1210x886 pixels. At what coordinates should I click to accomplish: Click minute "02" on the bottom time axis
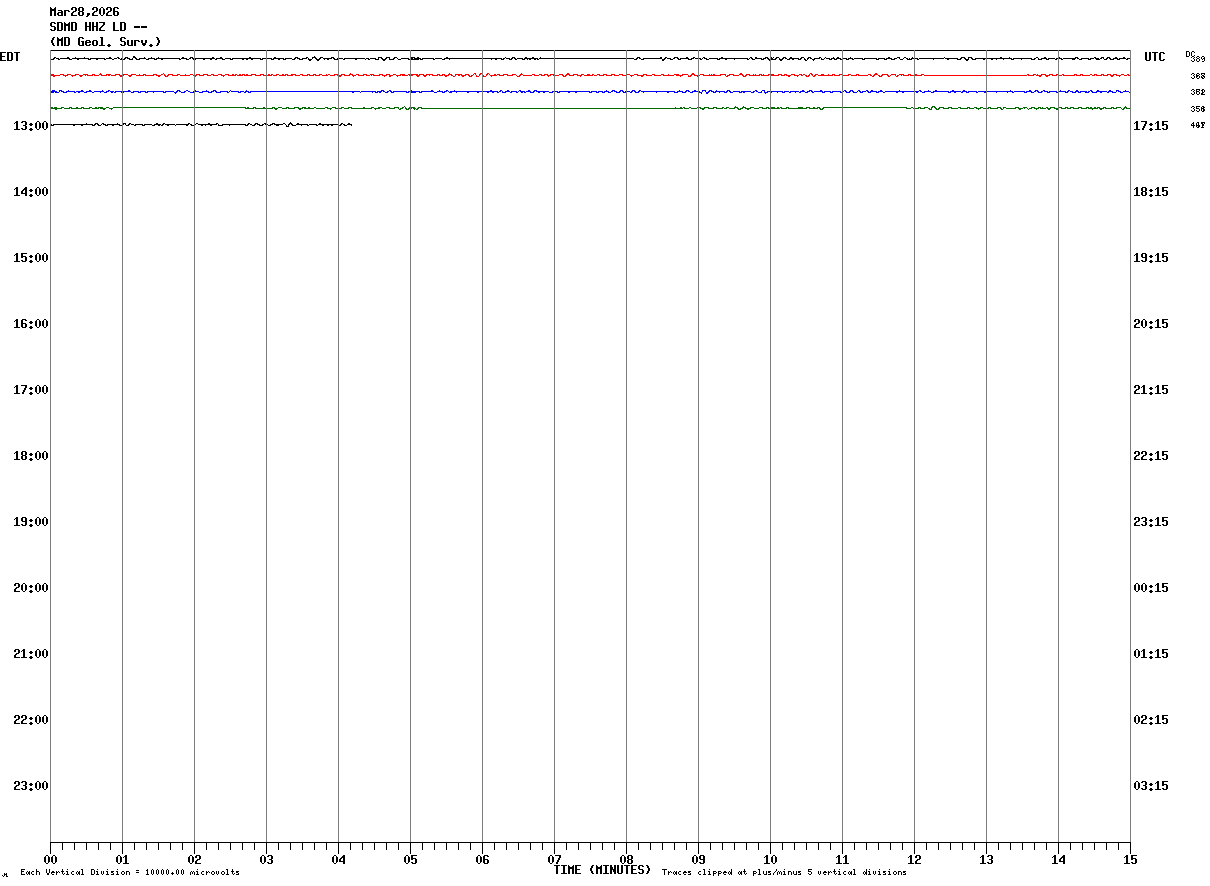pyautogui.click(x=194, y=859)
